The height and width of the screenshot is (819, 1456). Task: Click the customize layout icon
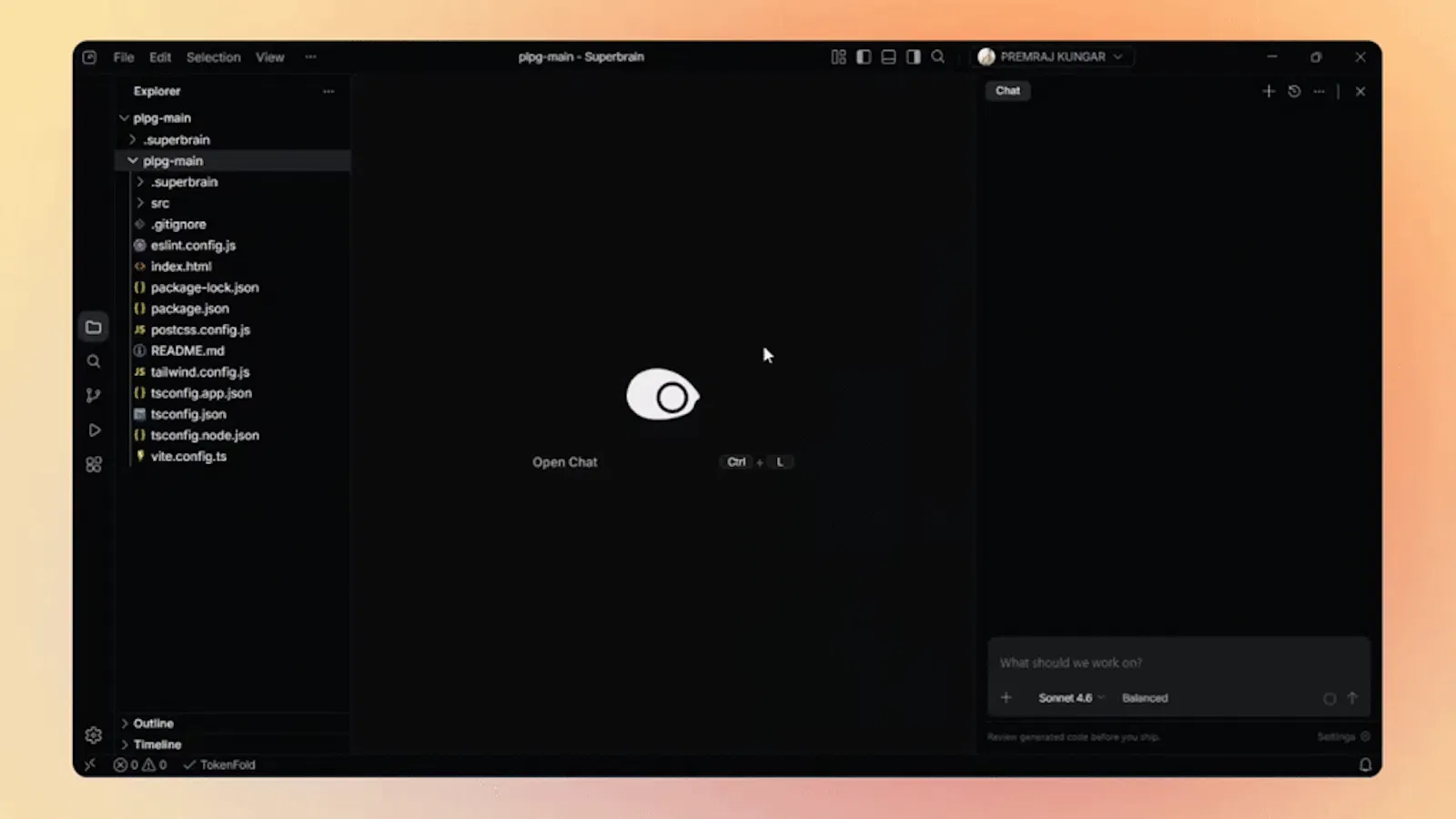click(x=838, y=56)
